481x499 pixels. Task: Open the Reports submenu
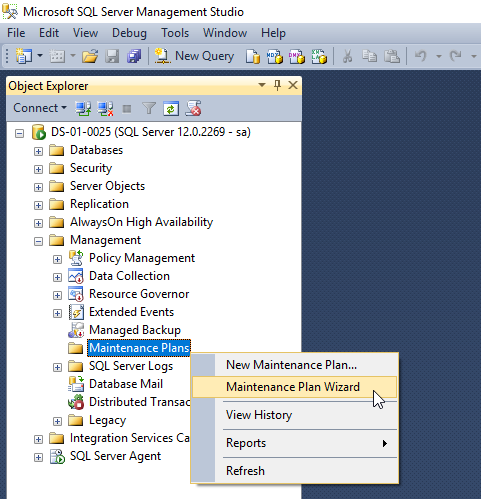[x=294, y=443]
